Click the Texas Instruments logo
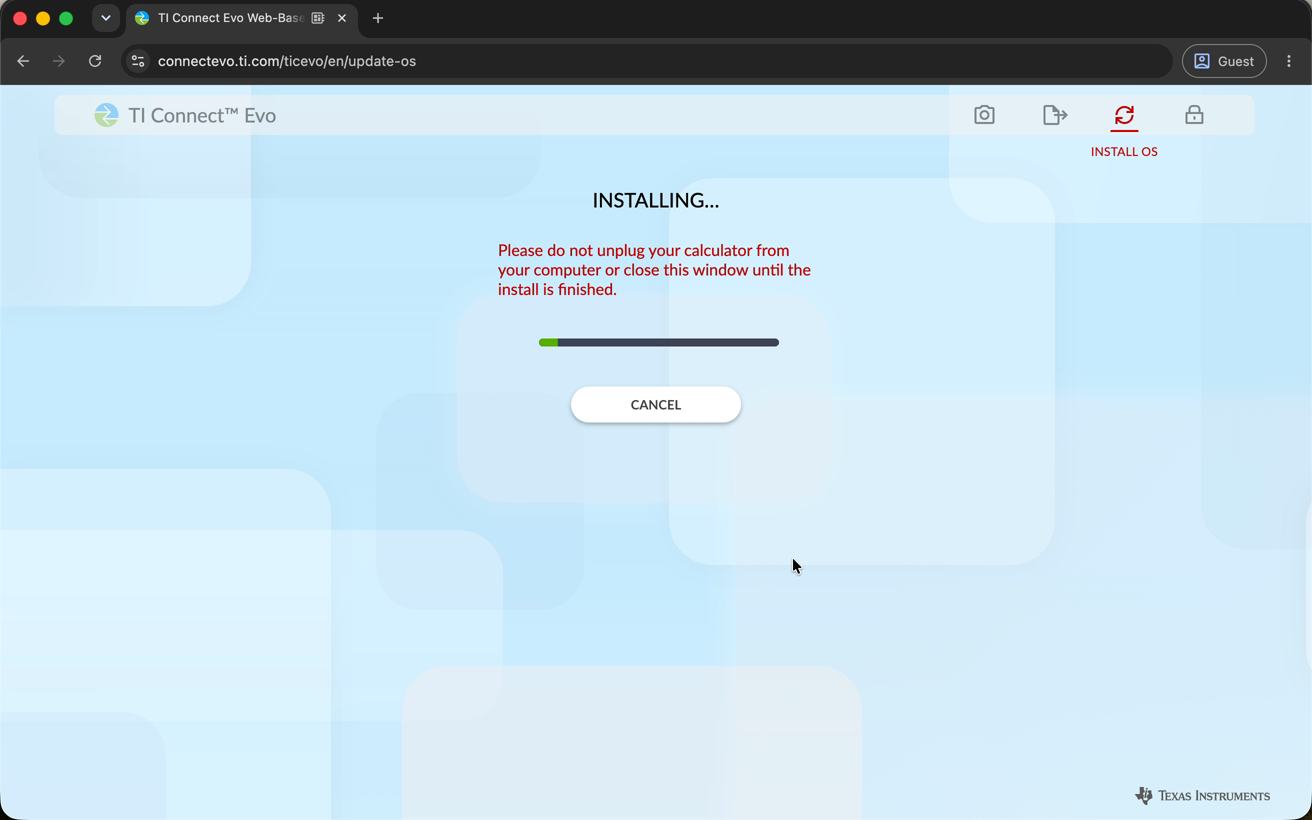Image resolution: width=1312 pixels, height=820 pixels. click(1202, 796)
